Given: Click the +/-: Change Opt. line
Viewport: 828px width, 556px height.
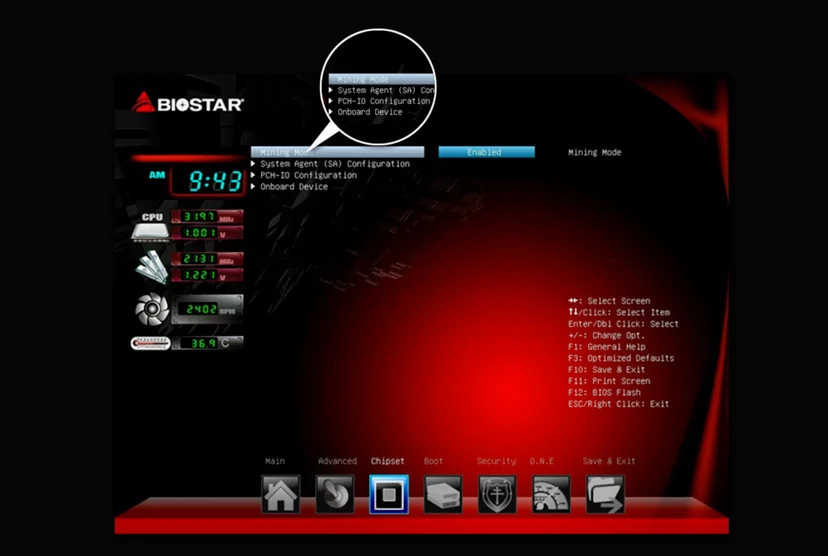Looking at the screenshot, I should click(607, 335).
